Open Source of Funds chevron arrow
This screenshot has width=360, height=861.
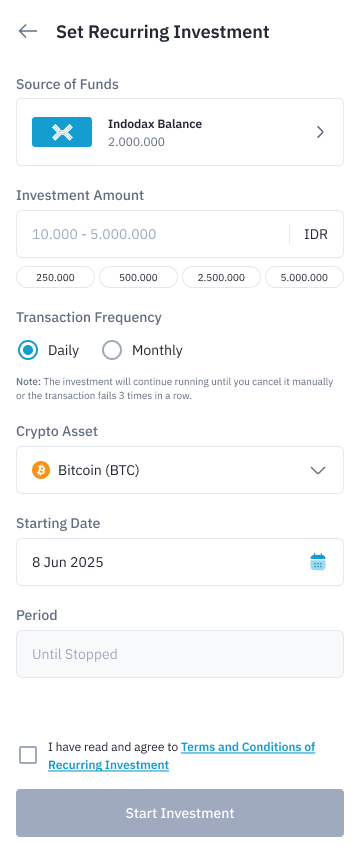click(320, 132)
